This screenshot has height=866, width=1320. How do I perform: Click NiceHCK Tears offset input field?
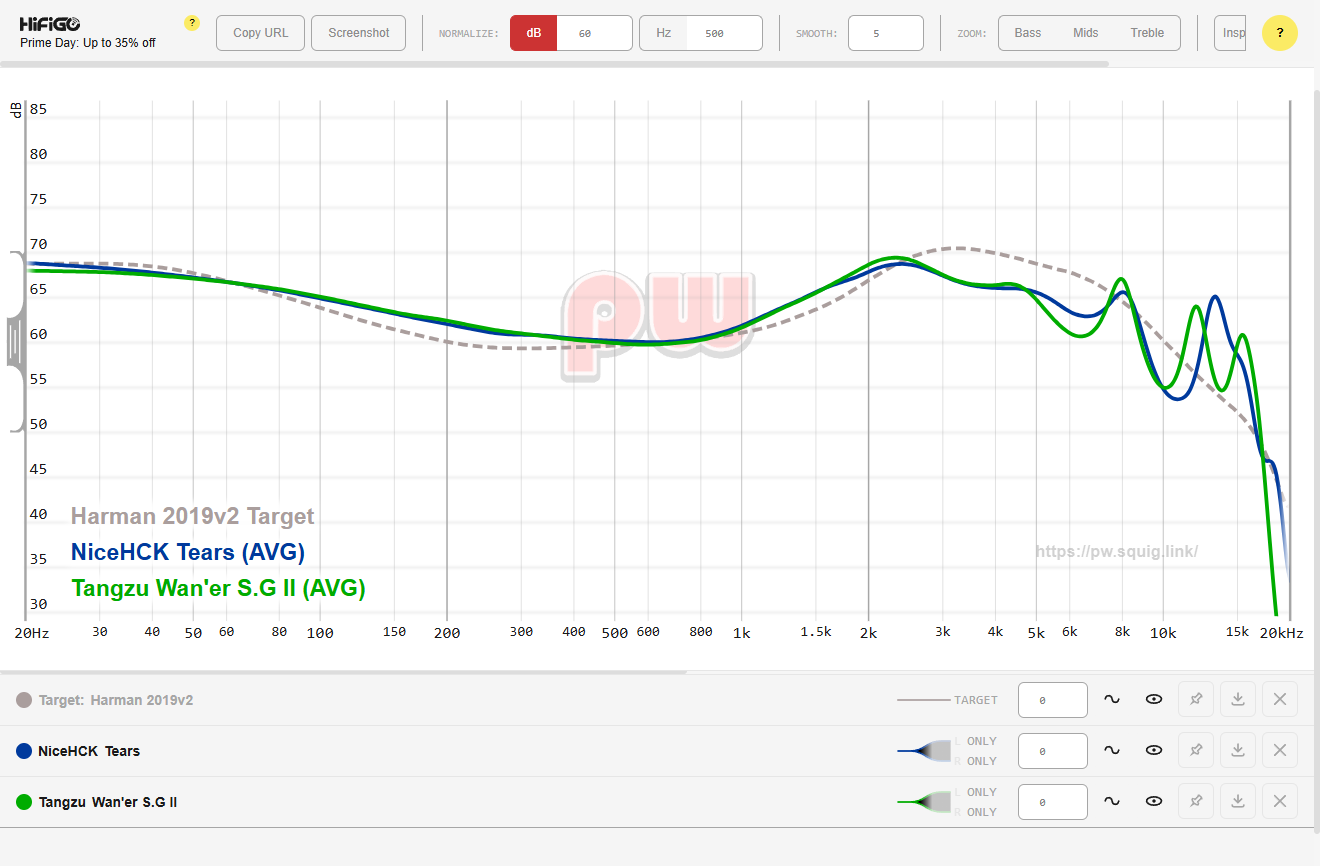pos(1053,751)
